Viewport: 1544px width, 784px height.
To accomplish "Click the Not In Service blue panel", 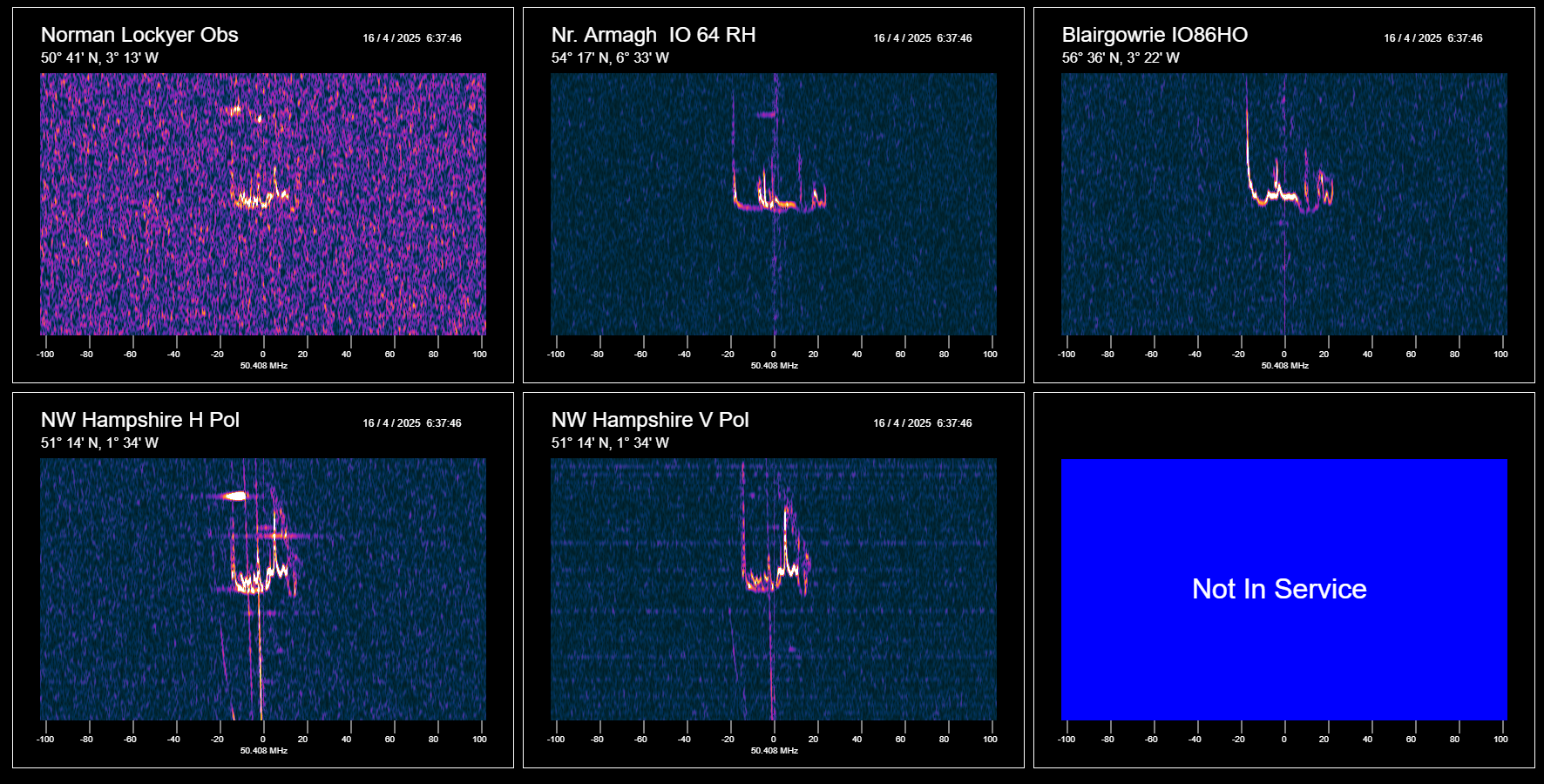I will (1284, 589).
